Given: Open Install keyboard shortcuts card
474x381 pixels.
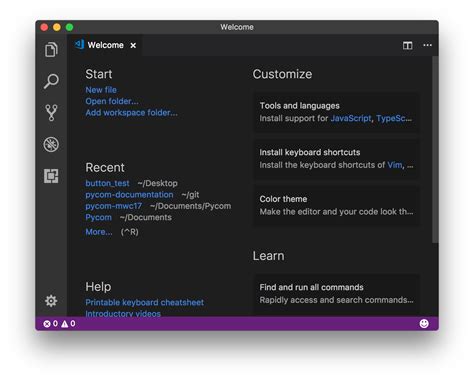Looking at the screenshot, I should 337,159.
